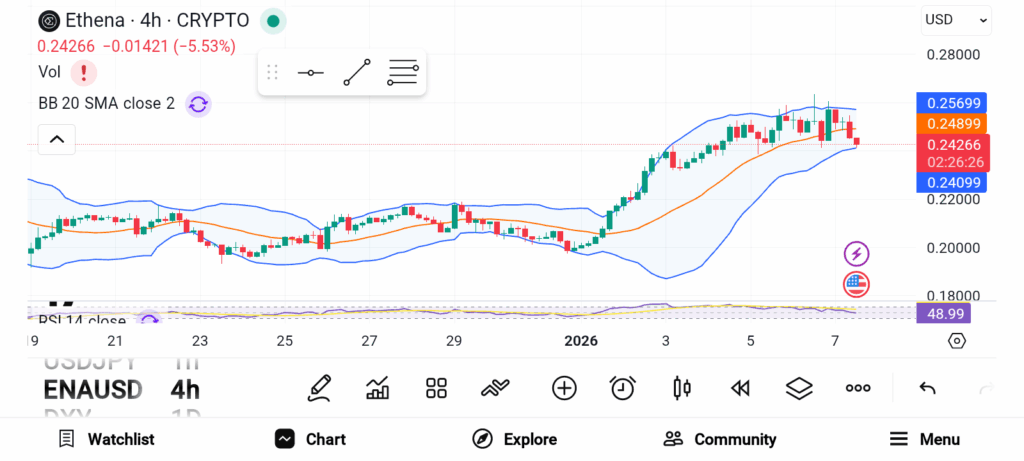
Task: Open the object tree layers icon
Action: pyautogui.click(x=799, y=388)
